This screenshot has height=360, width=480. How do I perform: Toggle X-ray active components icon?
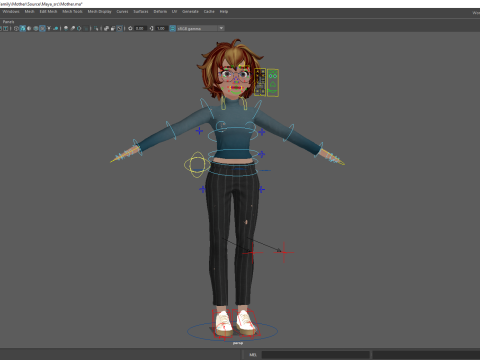(x=113, y=28)
